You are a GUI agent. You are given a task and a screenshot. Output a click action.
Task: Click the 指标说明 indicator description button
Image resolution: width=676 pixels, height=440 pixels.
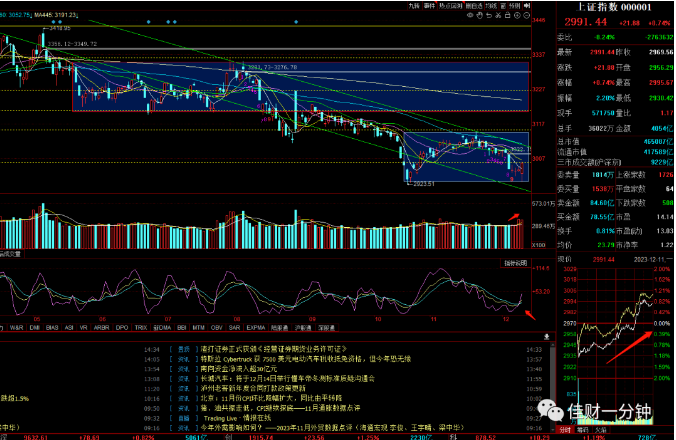tap(516, 262)
